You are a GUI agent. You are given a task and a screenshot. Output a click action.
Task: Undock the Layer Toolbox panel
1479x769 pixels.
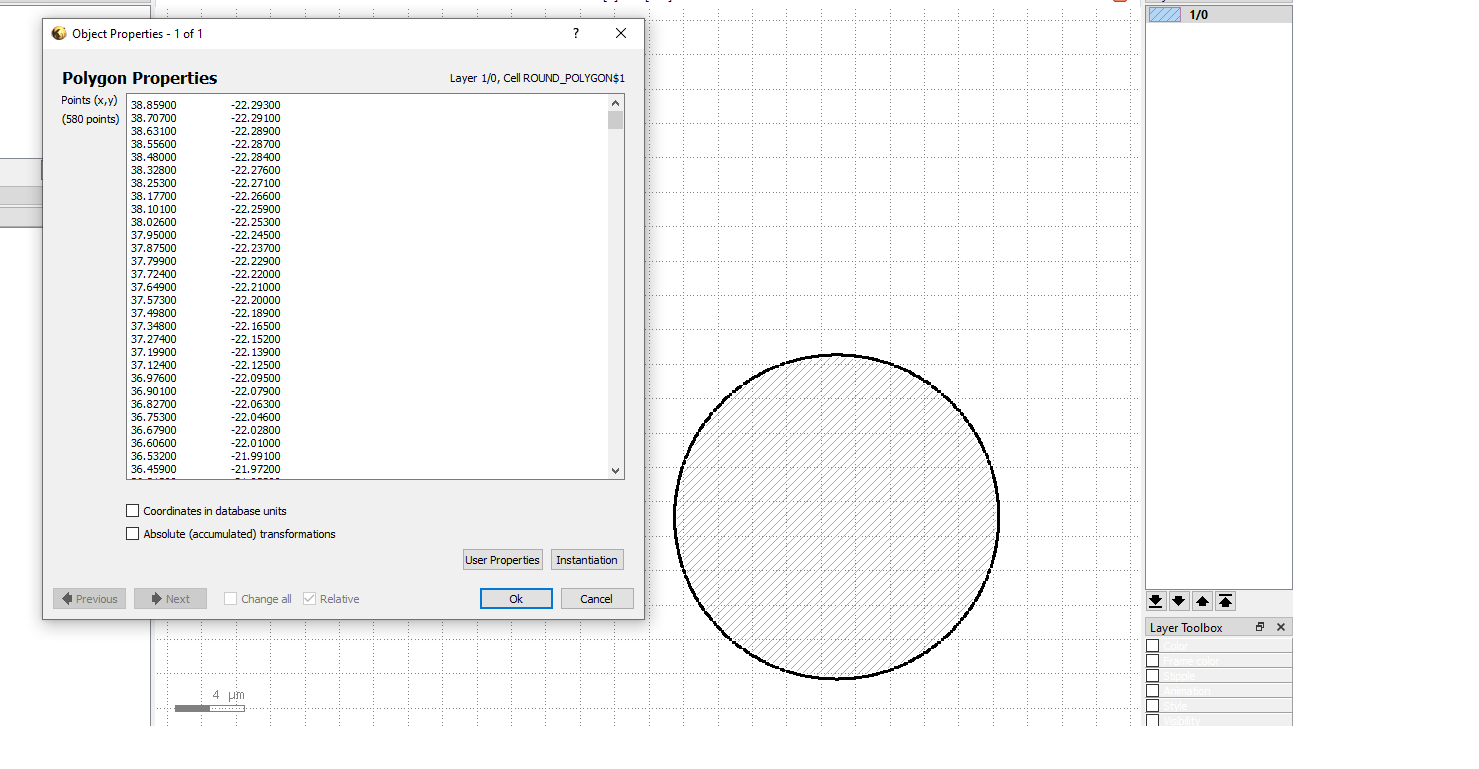click(x=1259, y=627)
